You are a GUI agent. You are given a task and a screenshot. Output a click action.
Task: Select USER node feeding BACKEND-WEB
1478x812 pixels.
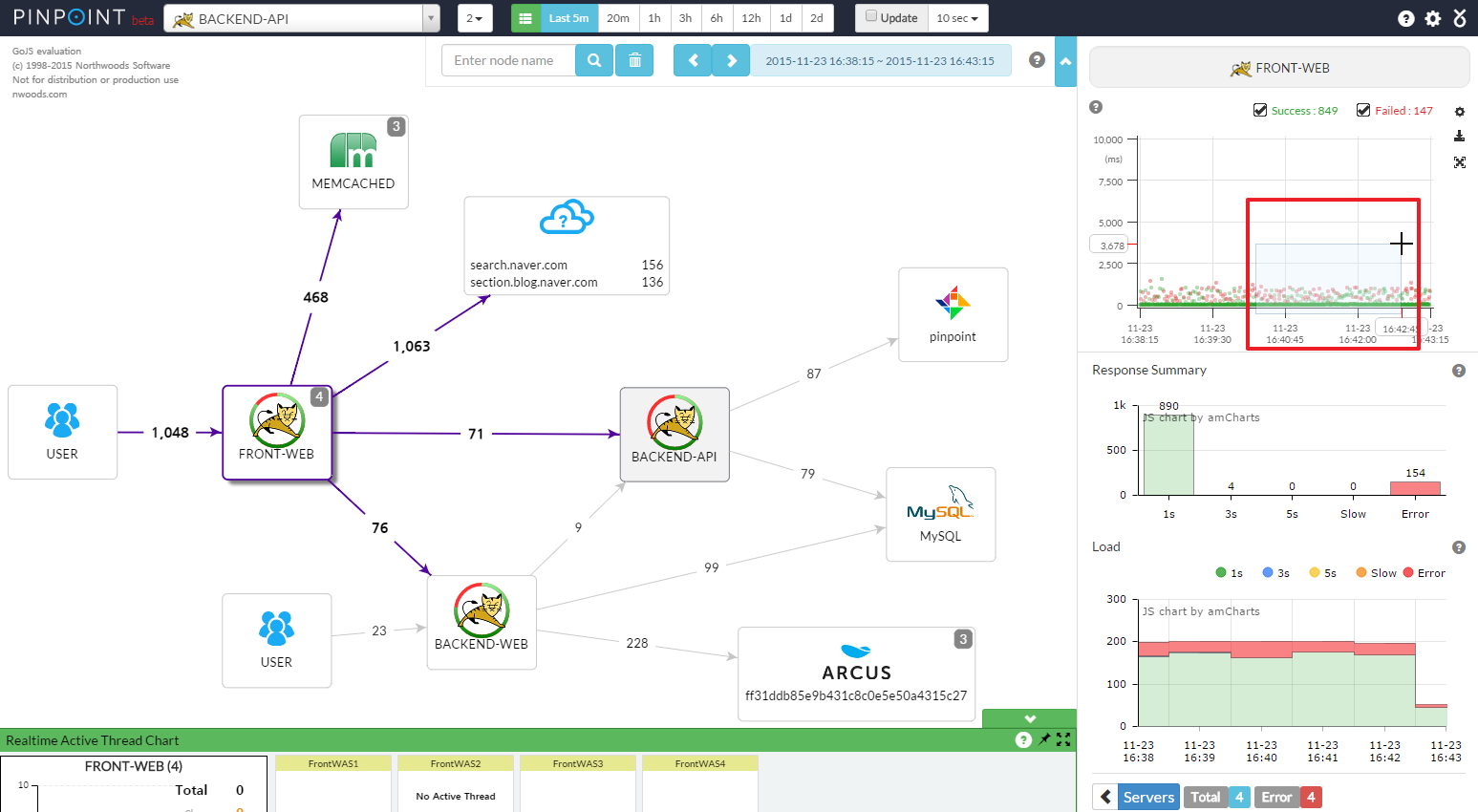pyautogui.click(x=277, y=640)
